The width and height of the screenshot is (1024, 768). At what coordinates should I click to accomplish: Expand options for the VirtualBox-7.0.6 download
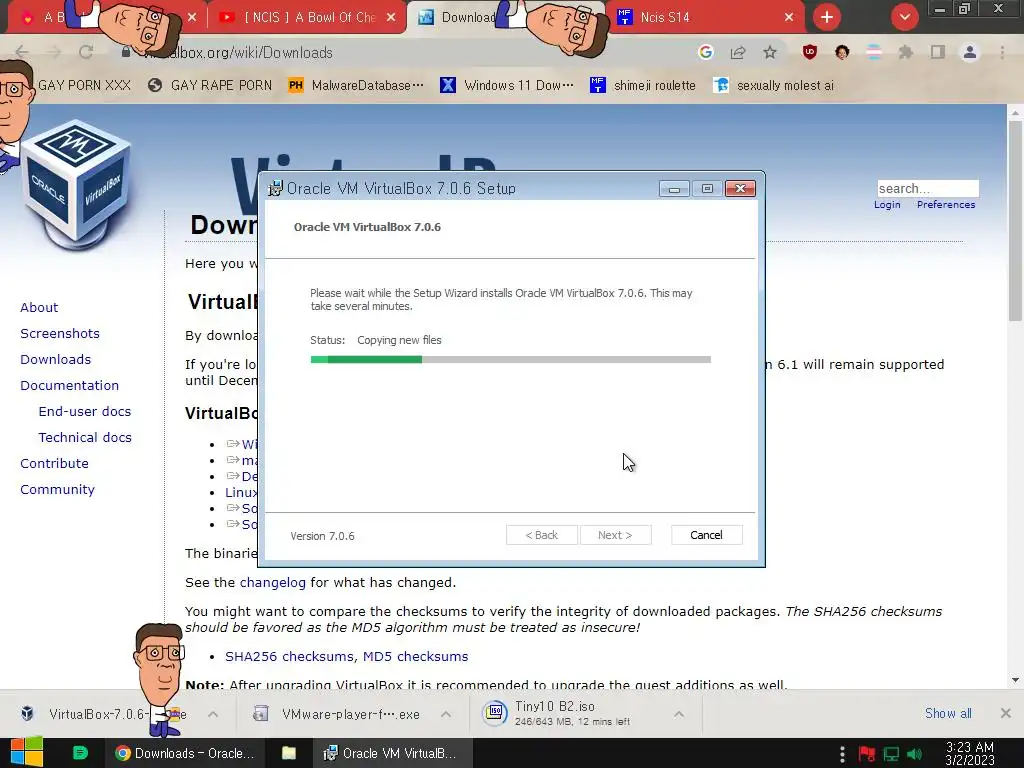coord(213,714)
